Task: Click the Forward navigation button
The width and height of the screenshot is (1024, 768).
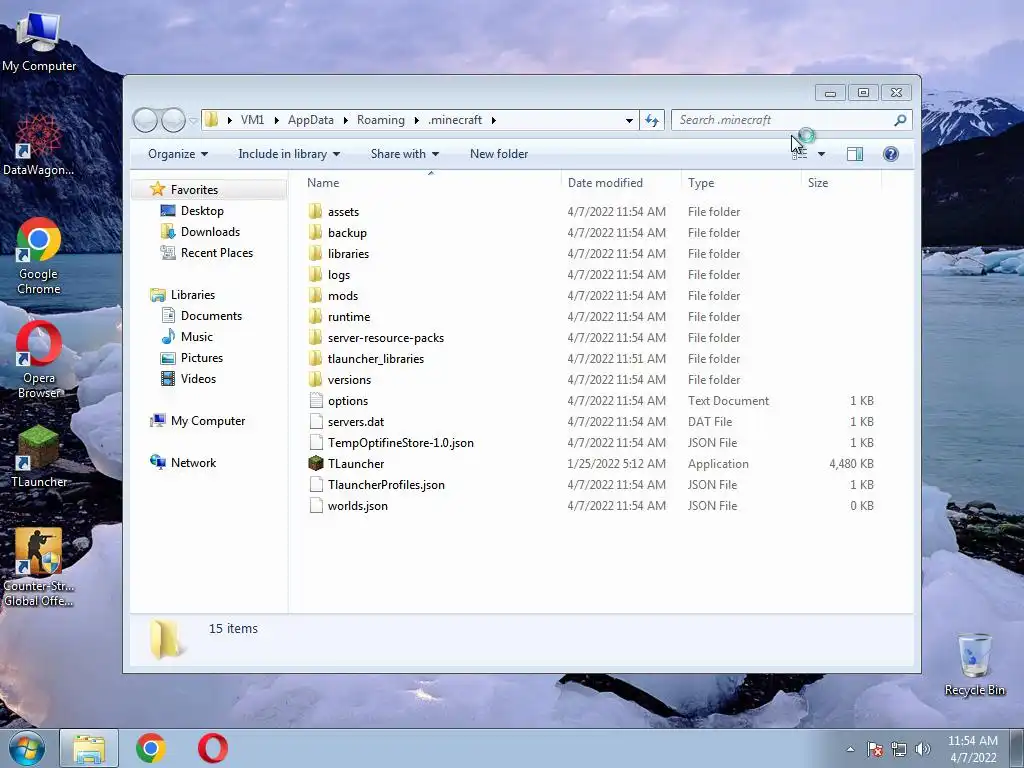Action: point(172,120)
